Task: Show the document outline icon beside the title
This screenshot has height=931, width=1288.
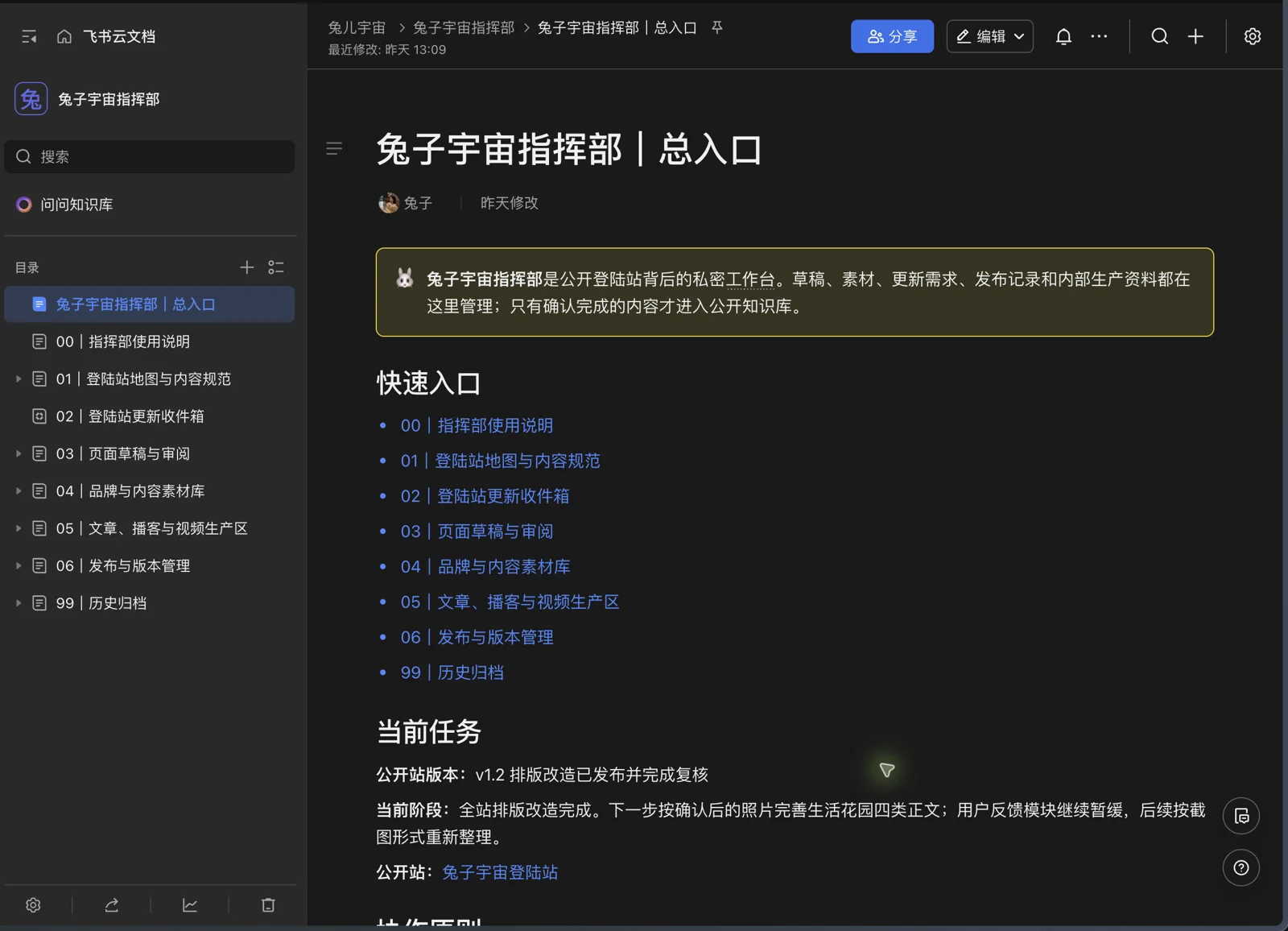Action: (x=334, y=148)
